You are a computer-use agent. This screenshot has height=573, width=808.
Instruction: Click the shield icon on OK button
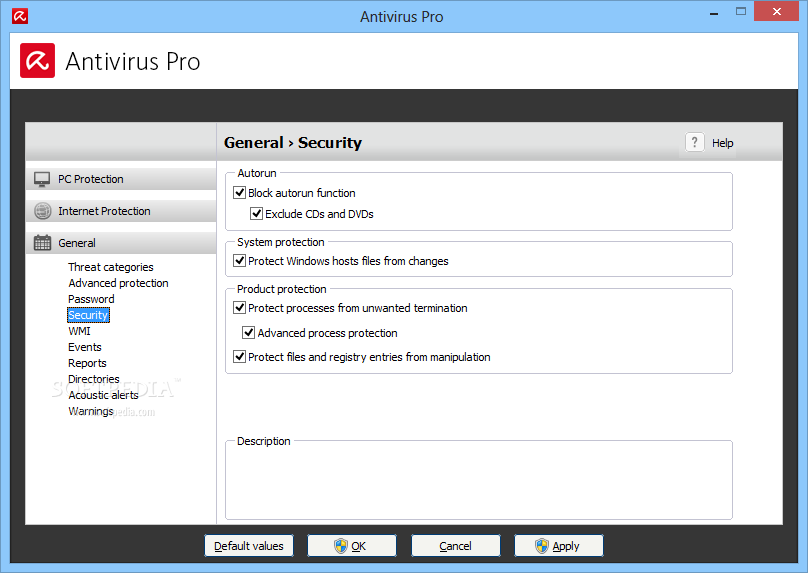341,546
